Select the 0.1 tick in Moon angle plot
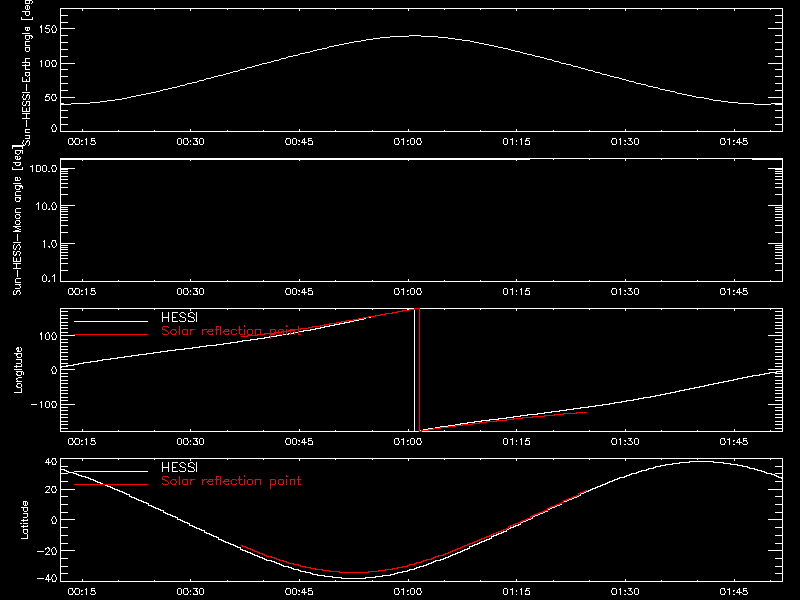 49,278
